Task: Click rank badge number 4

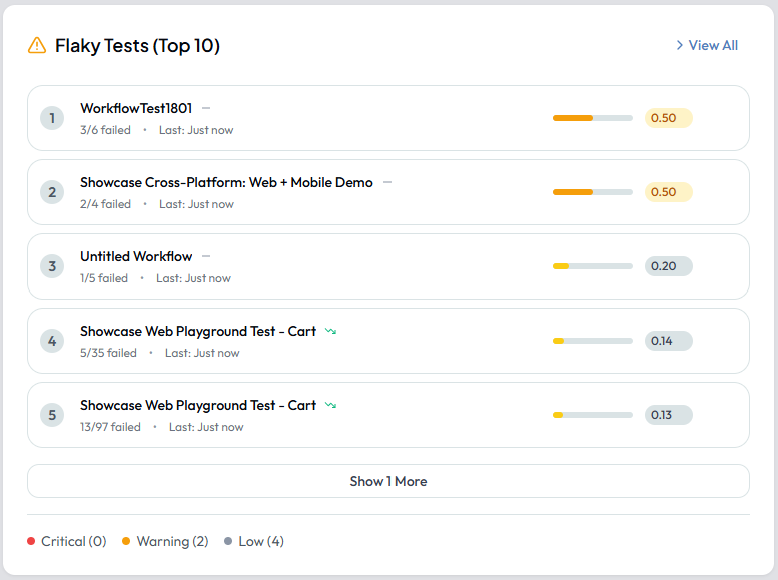Action: coord(52,341)
